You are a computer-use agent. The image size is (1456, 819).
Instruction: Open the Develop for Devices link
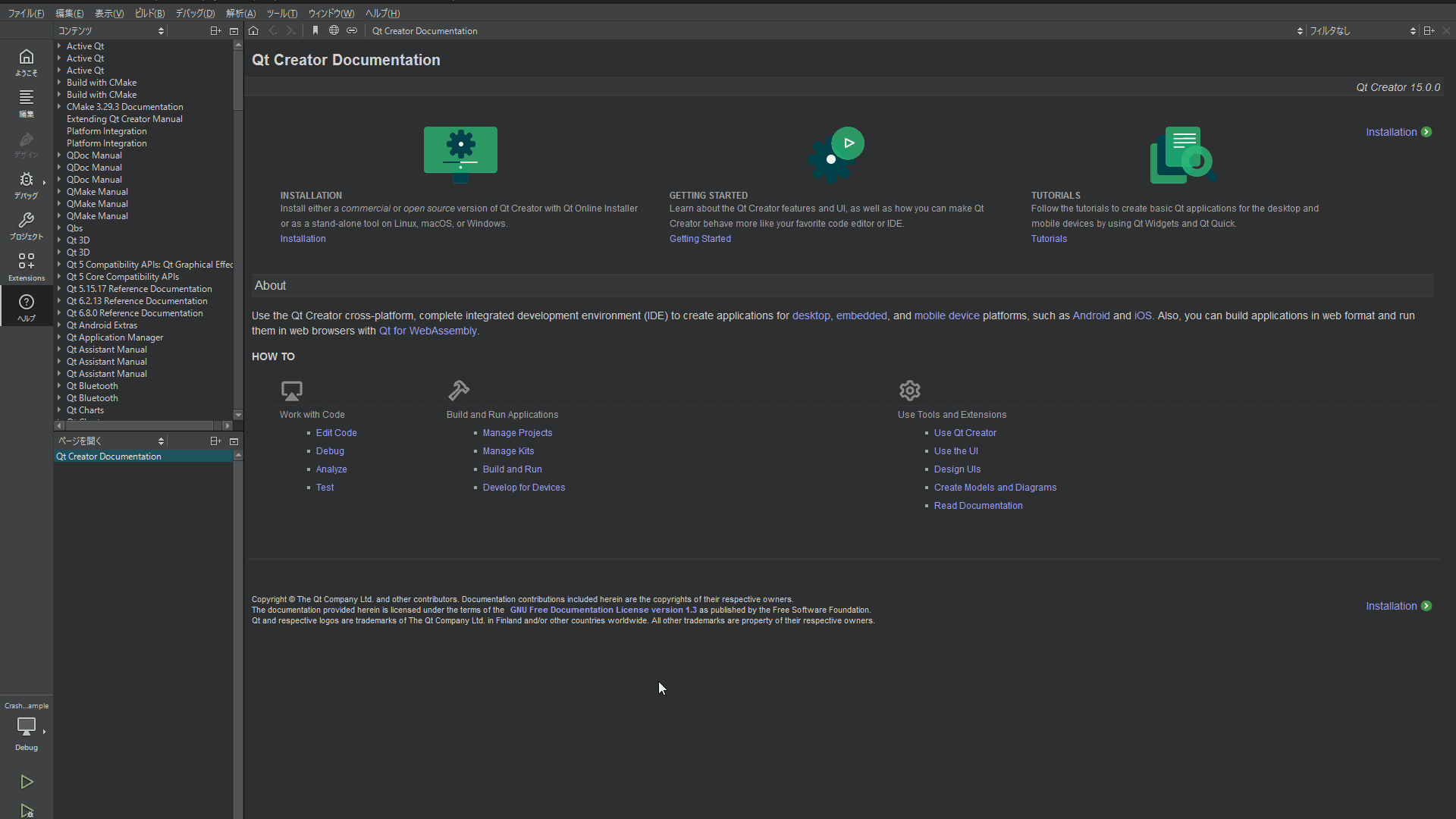tap(523, 488)
